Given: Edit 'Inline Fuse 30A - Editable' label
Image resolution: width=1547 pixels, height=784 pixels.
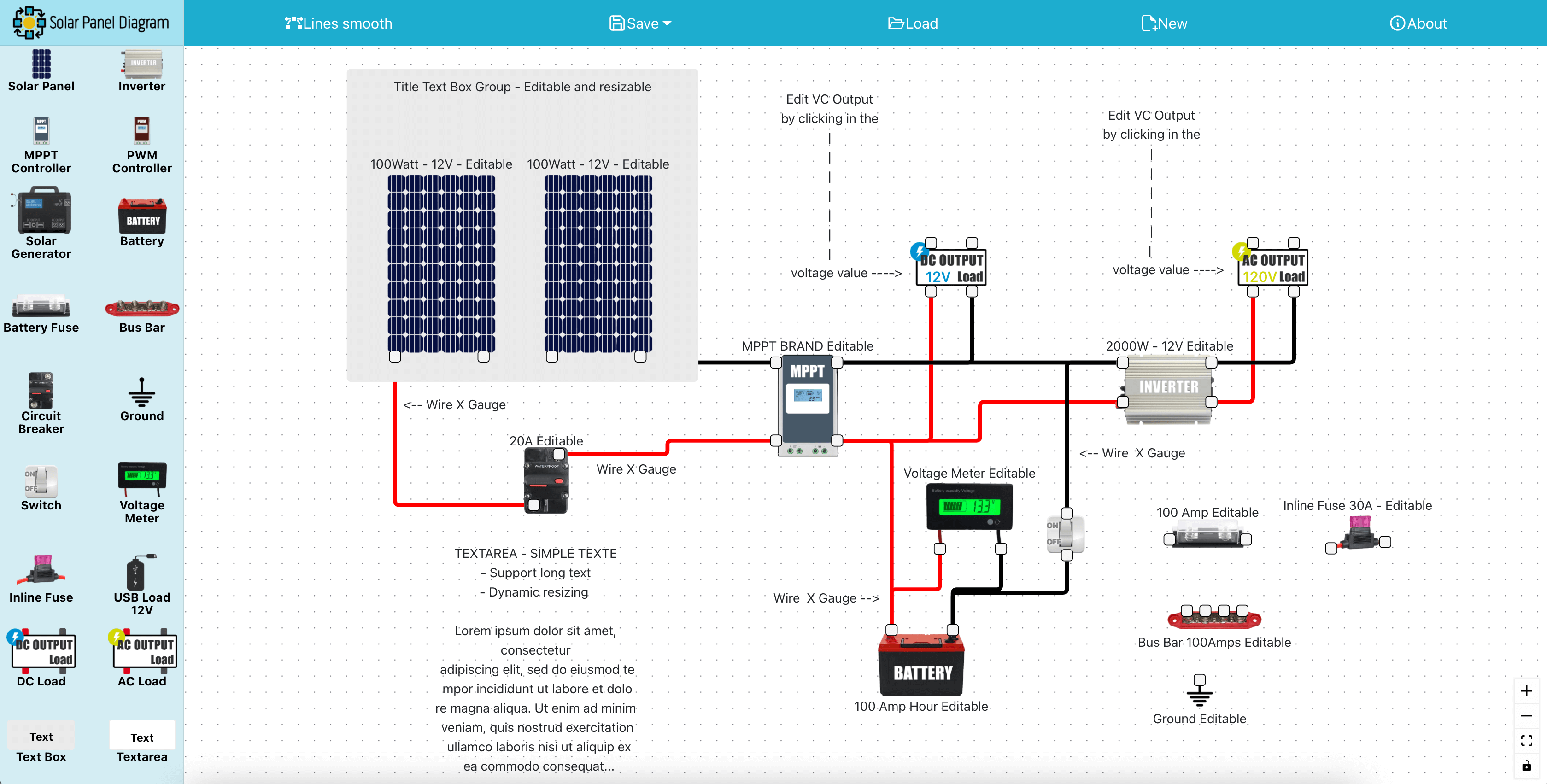Looking at the screenshot, I should 1358,506.
